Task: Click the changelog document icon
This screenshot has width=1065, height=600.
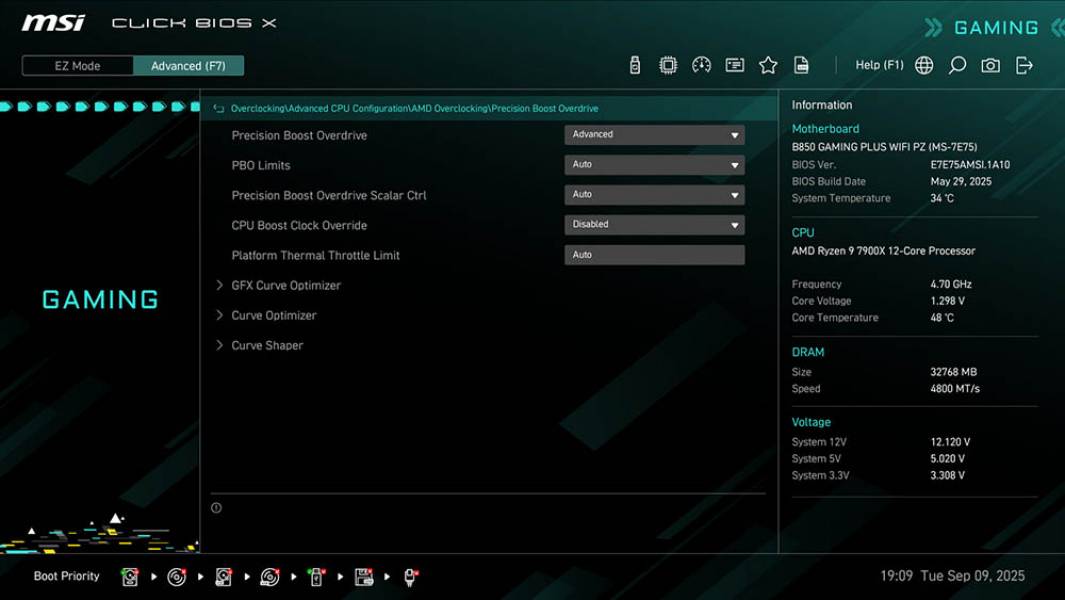Action: point(802,64)
